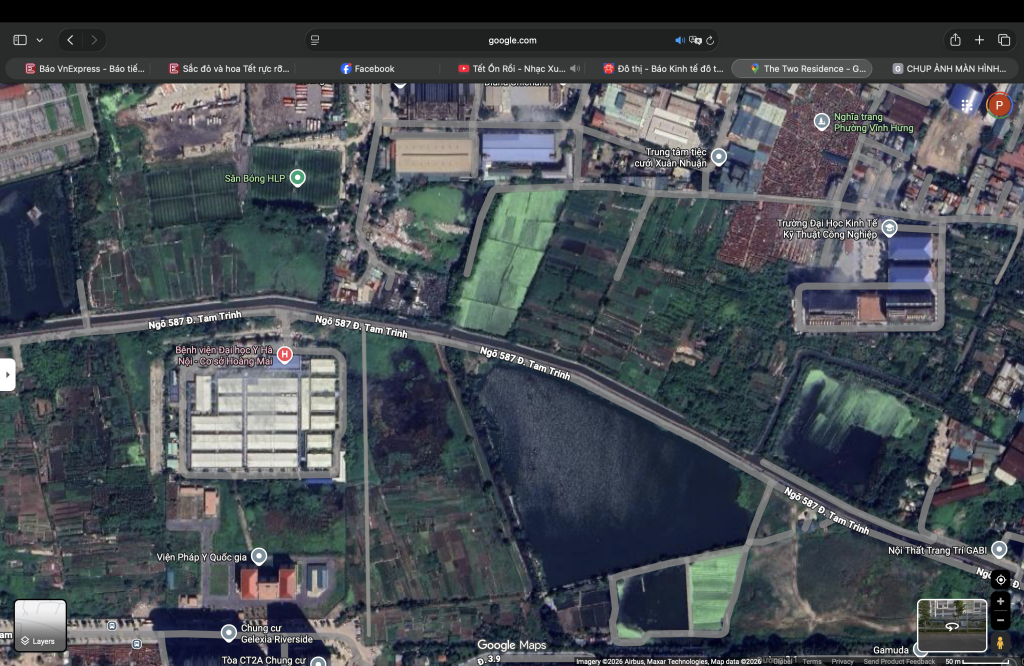
Task: Click the Viện Pháp Y Quốc gia label
Action: tap(202, 557)
